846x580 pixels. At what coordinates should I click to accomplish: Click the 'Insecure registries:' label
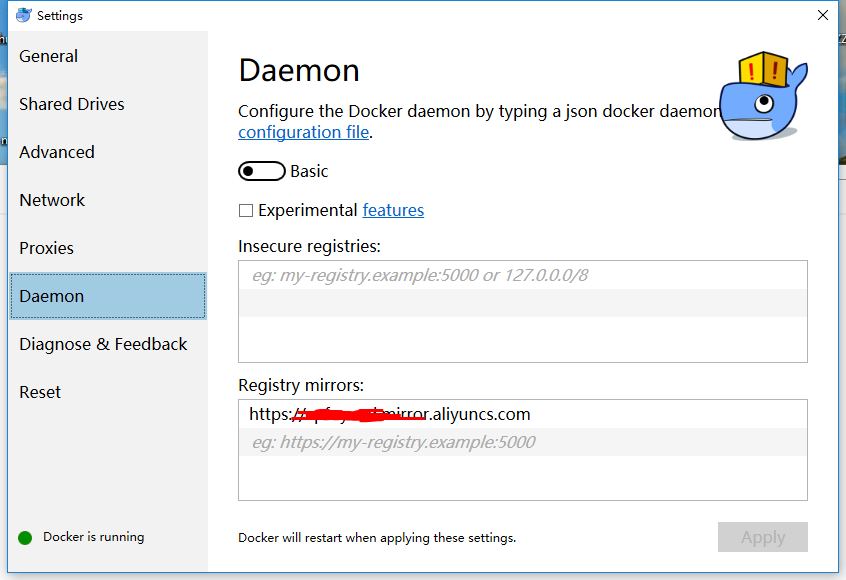coord(309,246)
